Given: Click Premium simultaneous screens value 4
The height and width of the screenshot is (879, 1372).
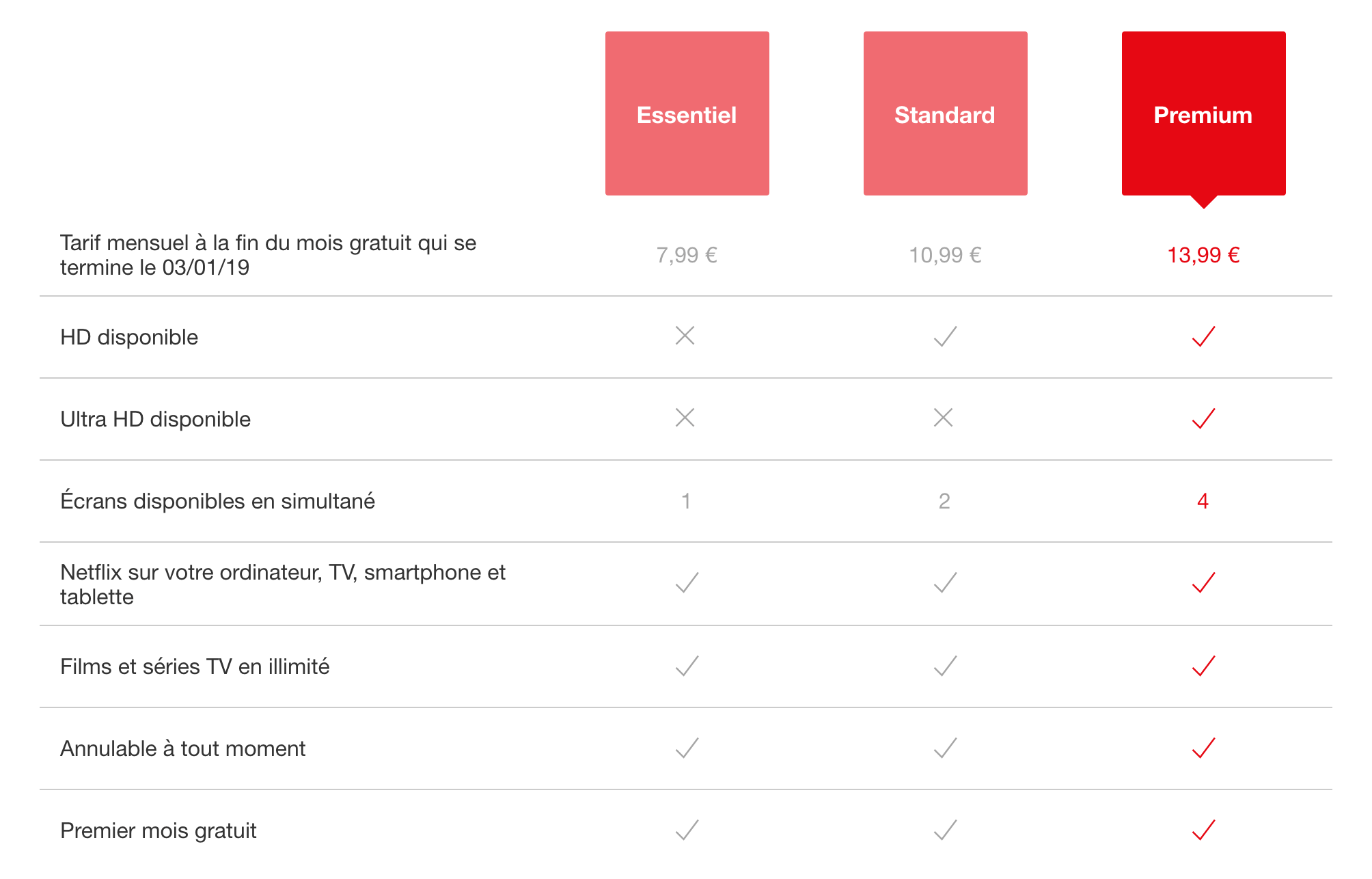Looking at the screenshot, I should pyautogui.click(x=1203, y=501).
